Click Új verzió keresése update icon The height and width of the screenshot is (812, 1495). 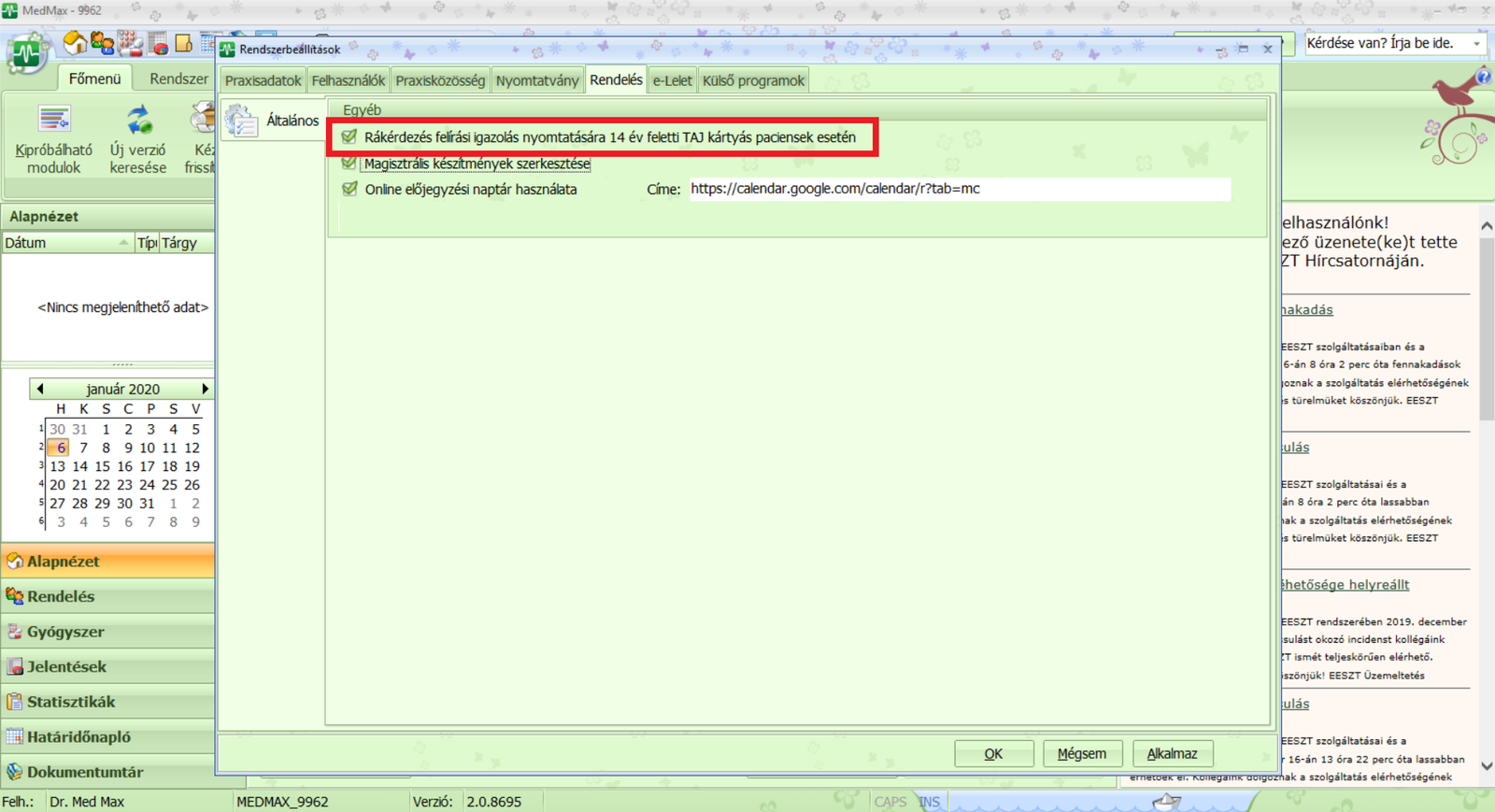[x=138, y=120]
